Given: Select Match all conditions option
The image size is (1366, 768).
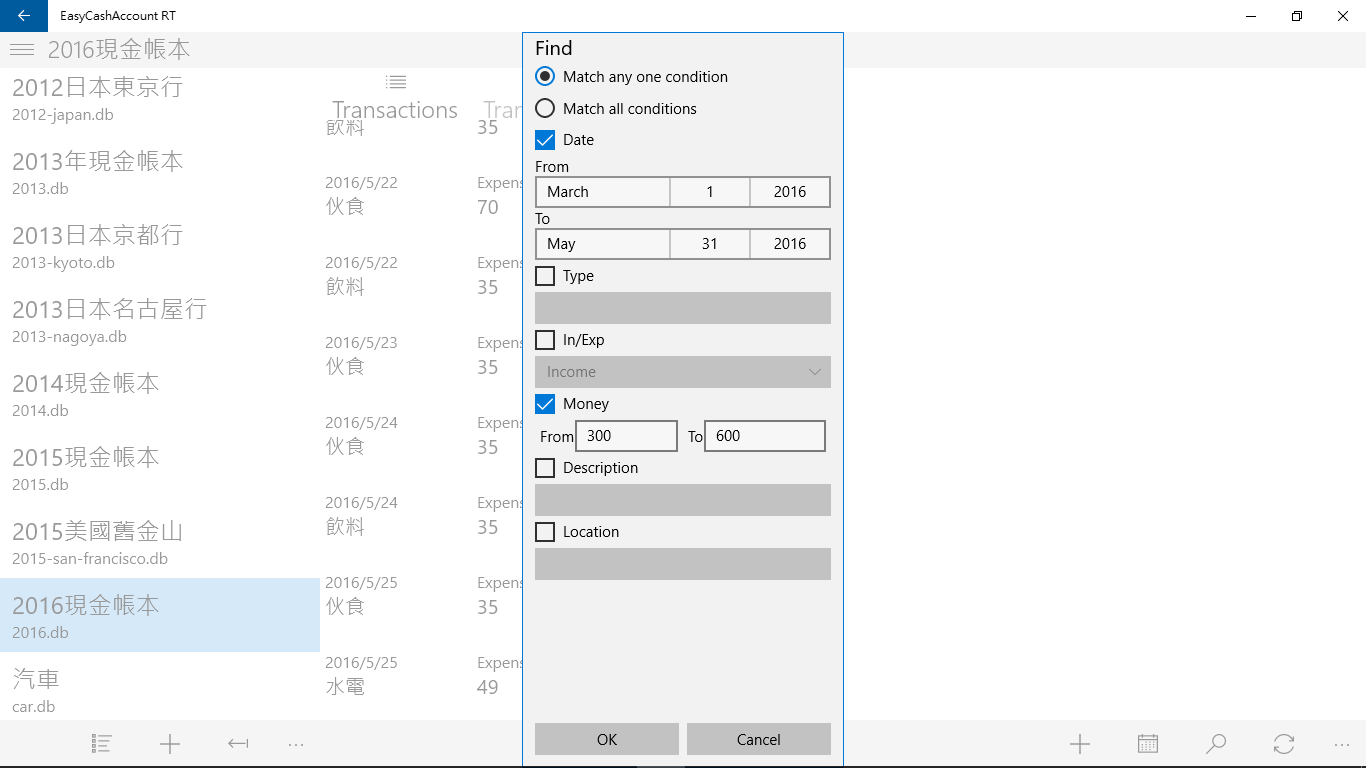Looking at the screenshot, I should click(545, 108).
